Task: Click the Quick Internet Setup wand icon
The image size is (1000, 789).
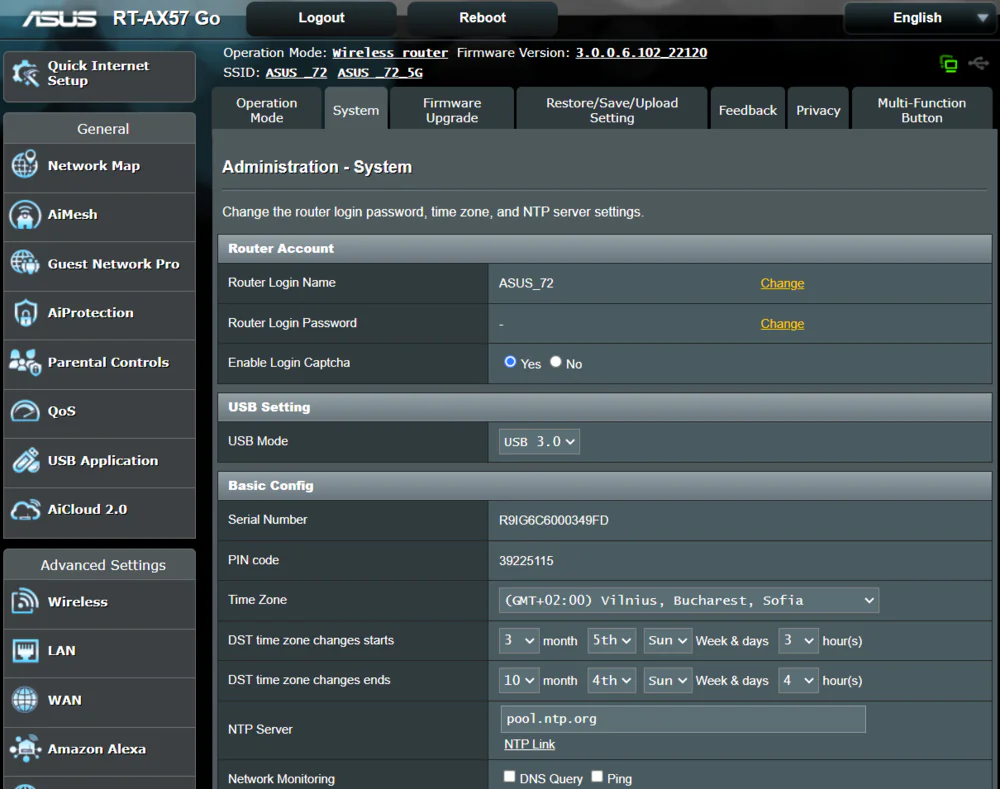Action: (26, 73)
